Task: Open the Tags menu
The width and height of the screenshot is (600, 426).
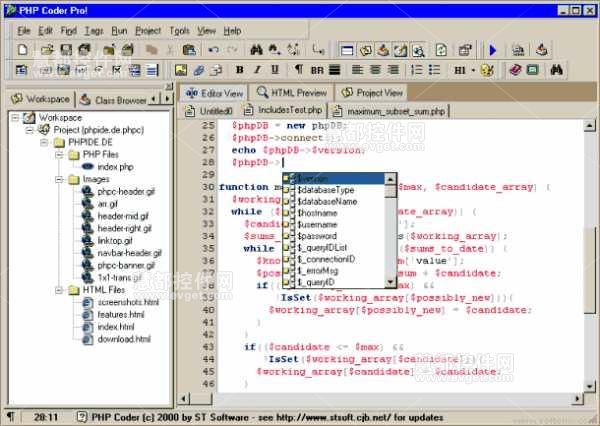Action: 94,31
